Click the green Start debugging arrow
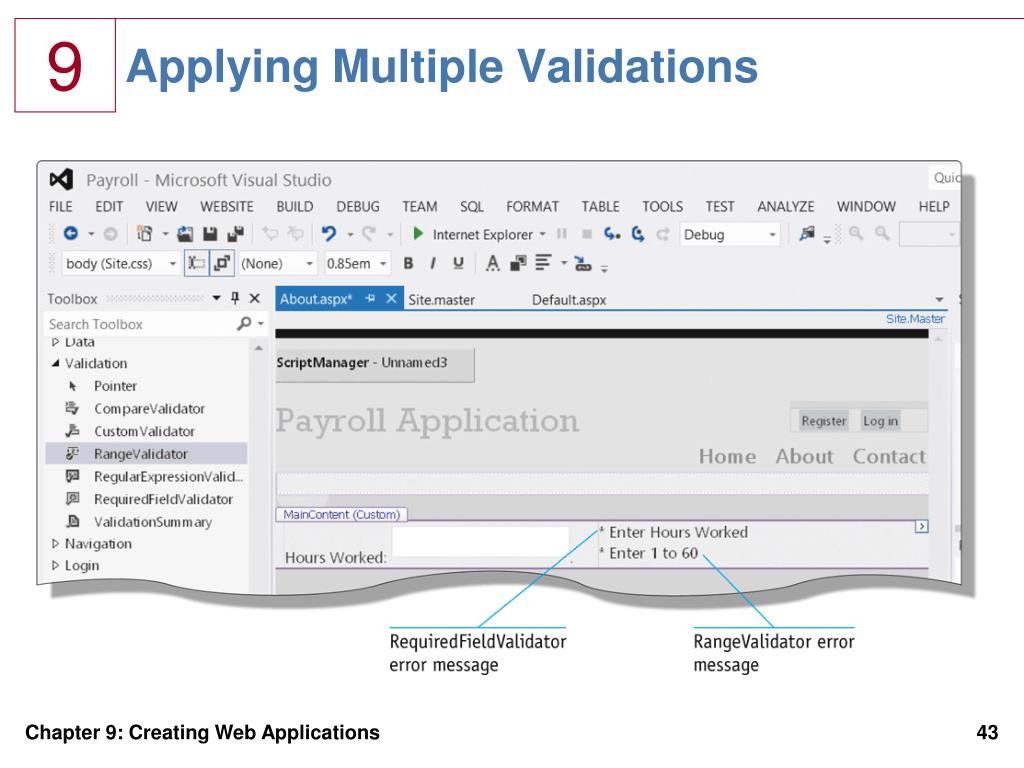 tap(418, 233)
